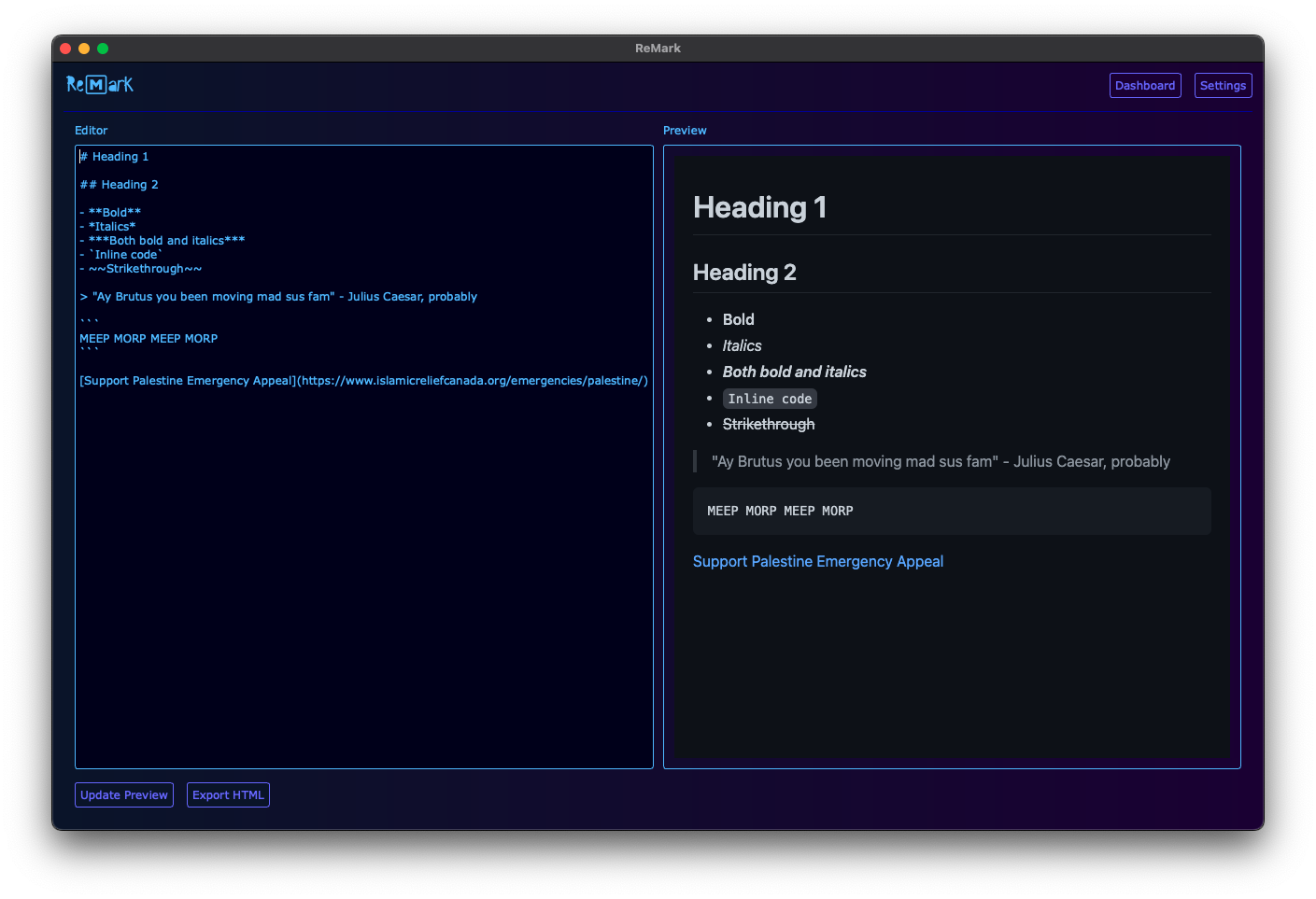Click the markdown link line in the editor

click(363, 381)
